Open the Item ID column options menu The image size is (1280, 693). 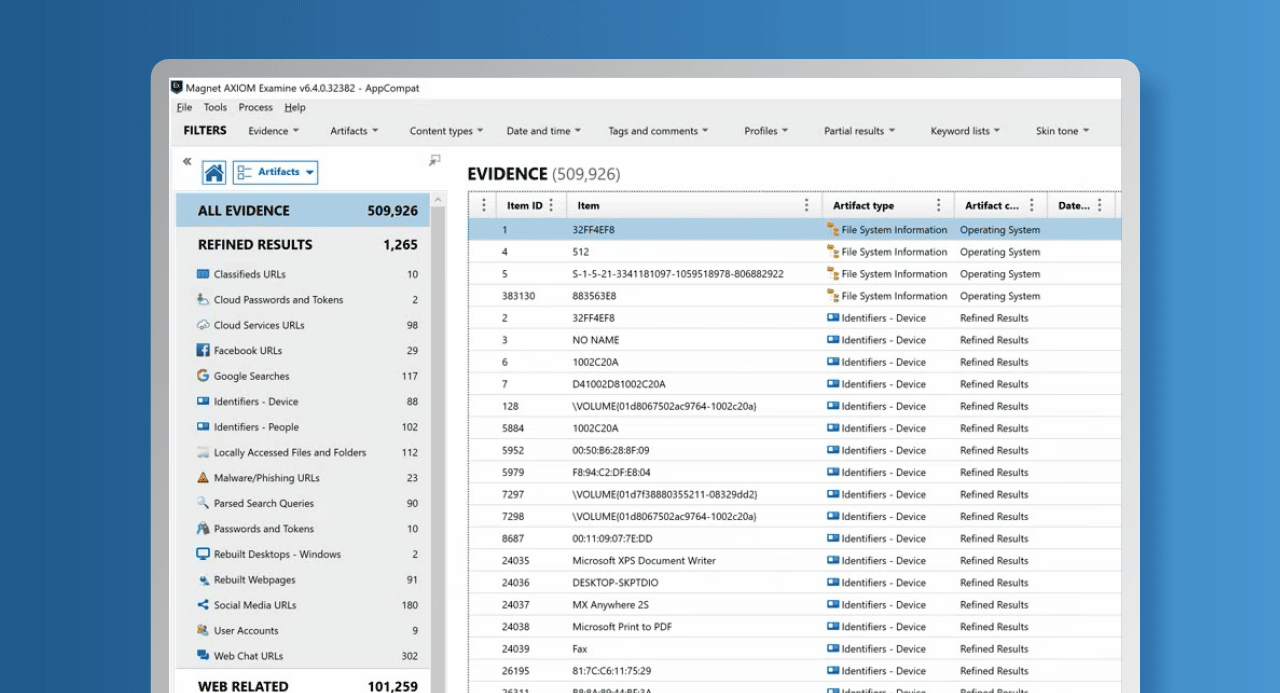[551, 205]
